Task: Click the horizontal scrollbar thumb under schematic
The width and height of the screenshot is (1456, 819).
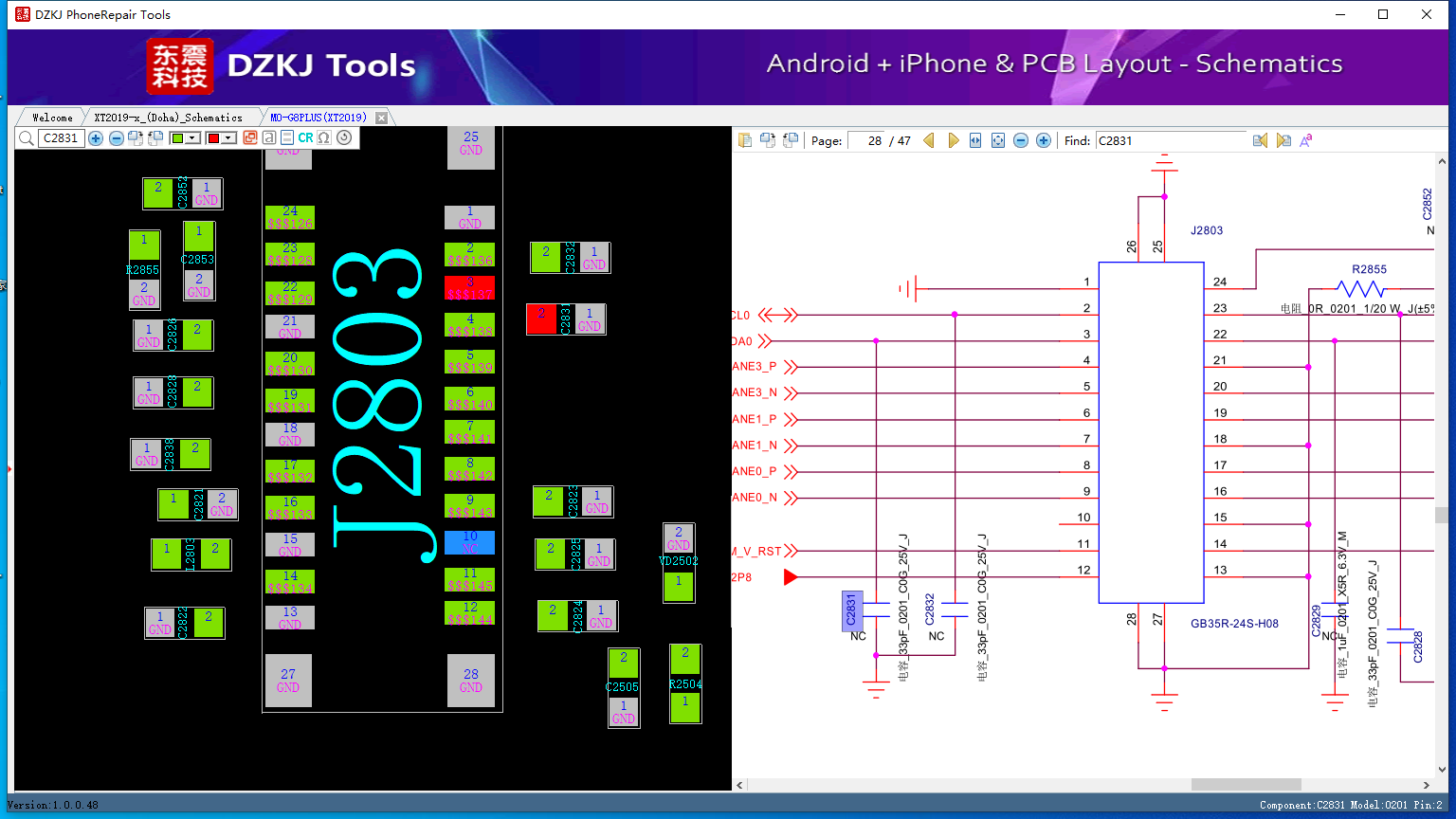Action: pos(1247,785)
